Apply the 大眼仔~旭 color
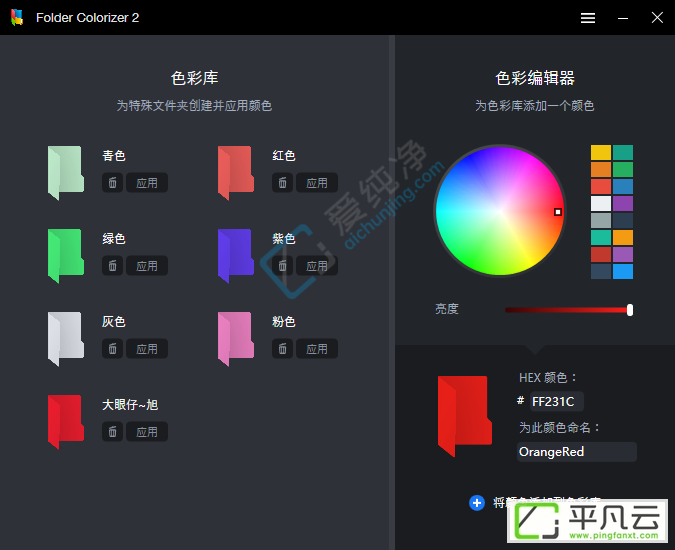This screenshot has width=675, height=550. coord(147,432)
